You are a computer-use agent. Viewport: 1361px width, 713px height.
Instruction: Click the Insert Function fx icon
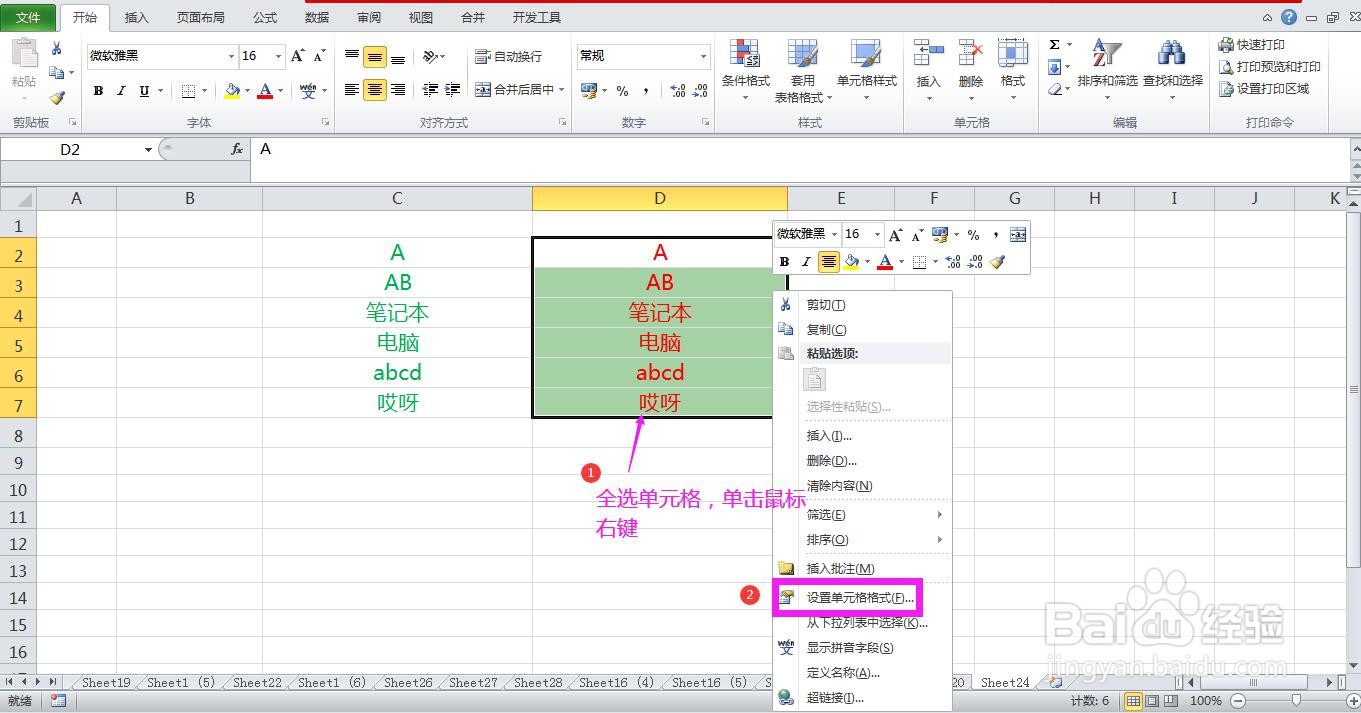coord(237,149)
